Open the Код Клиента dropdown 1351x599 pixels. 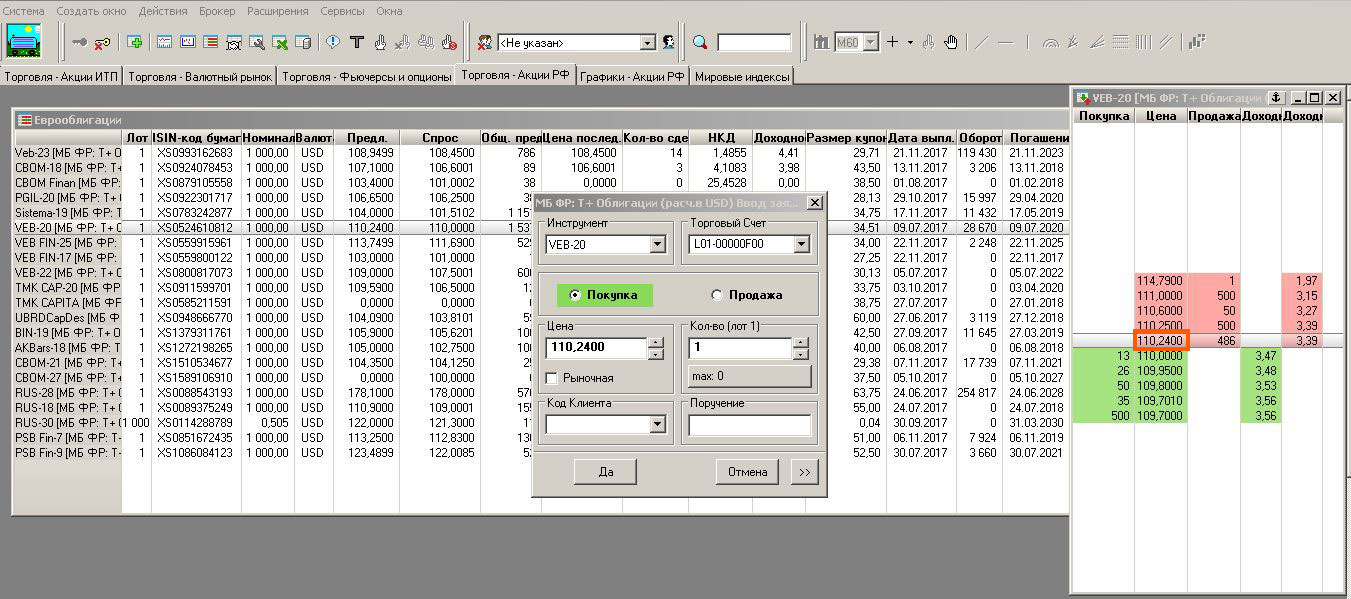[657, 425]
